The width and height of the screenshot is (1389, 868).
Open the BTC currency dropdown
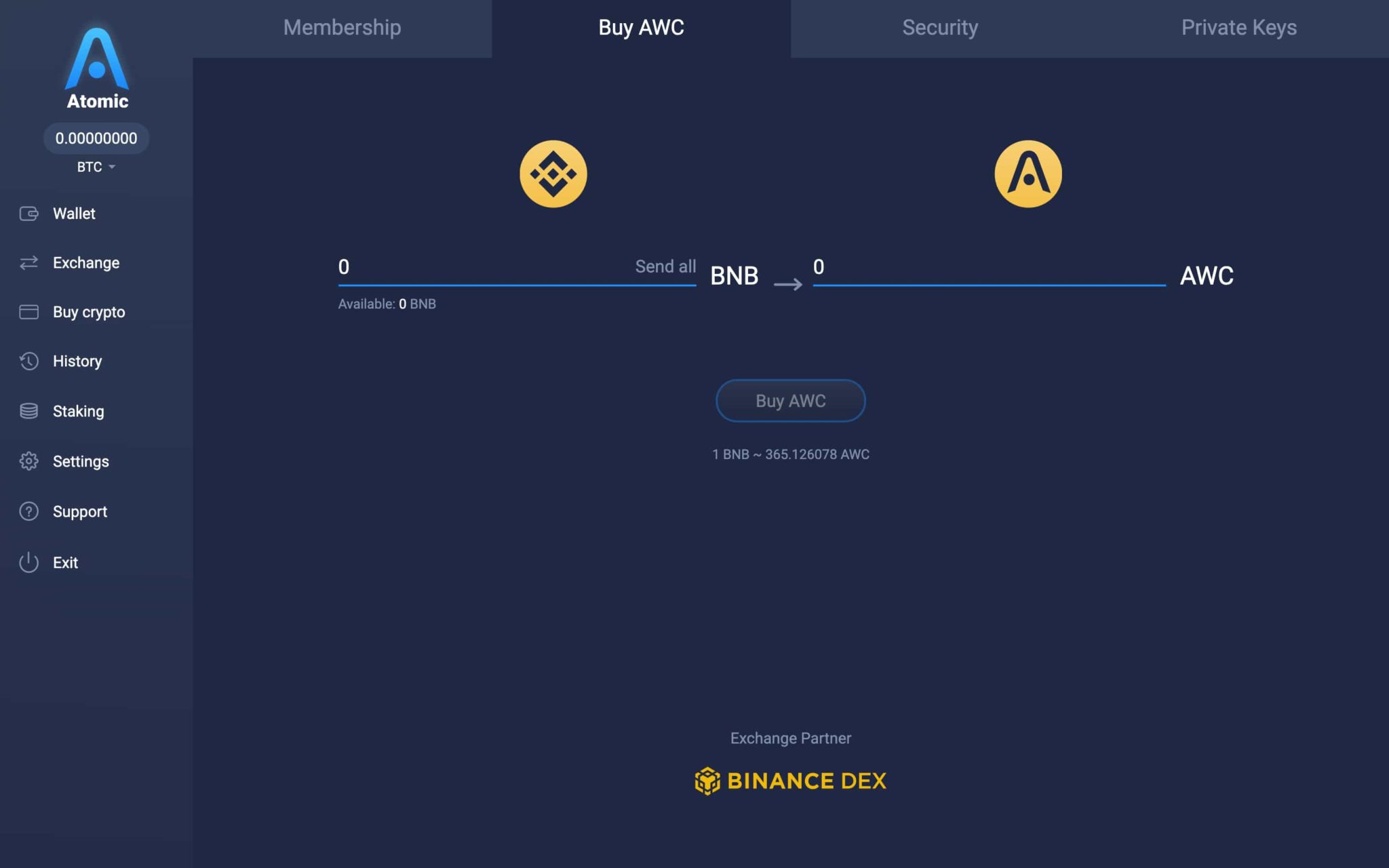[95, 167]
